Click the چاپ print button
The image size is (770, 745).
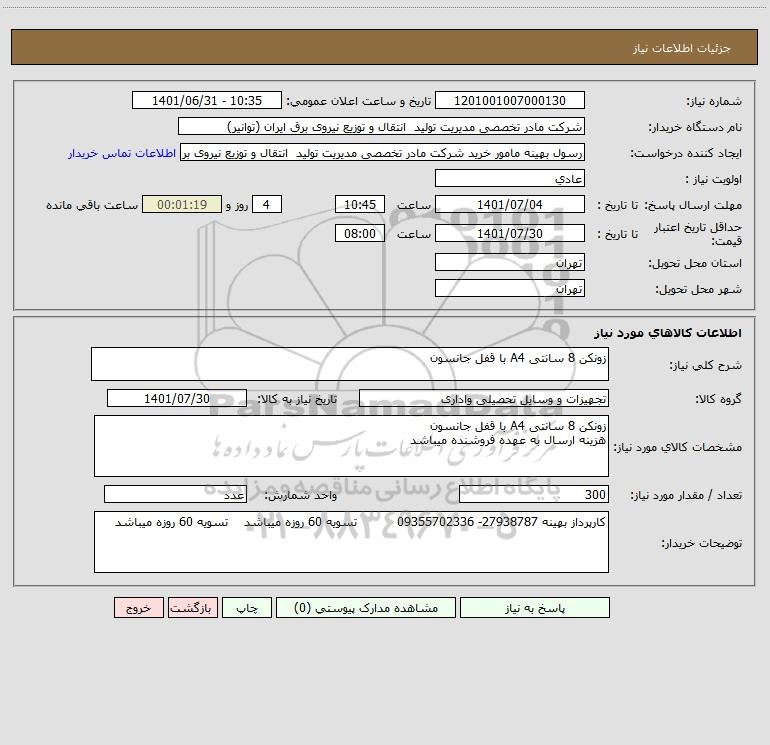click(x=247, y=607)
